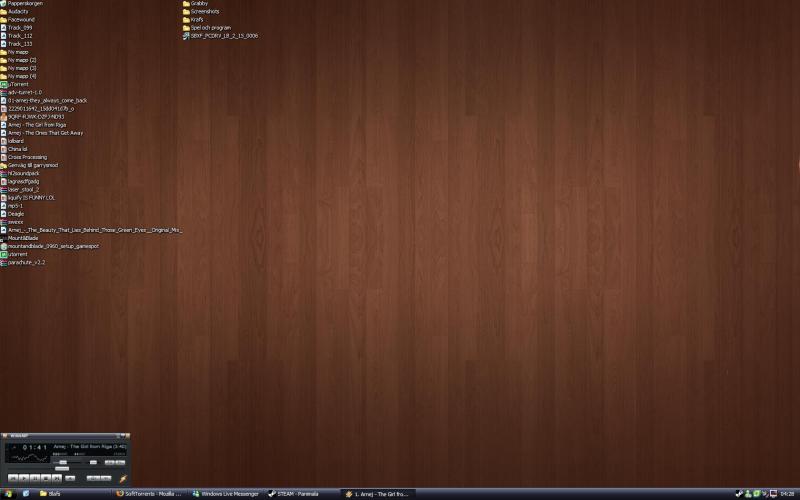Go to previous track in Winamp
Viewport: 800px width, 500px height.
point(13,478)
